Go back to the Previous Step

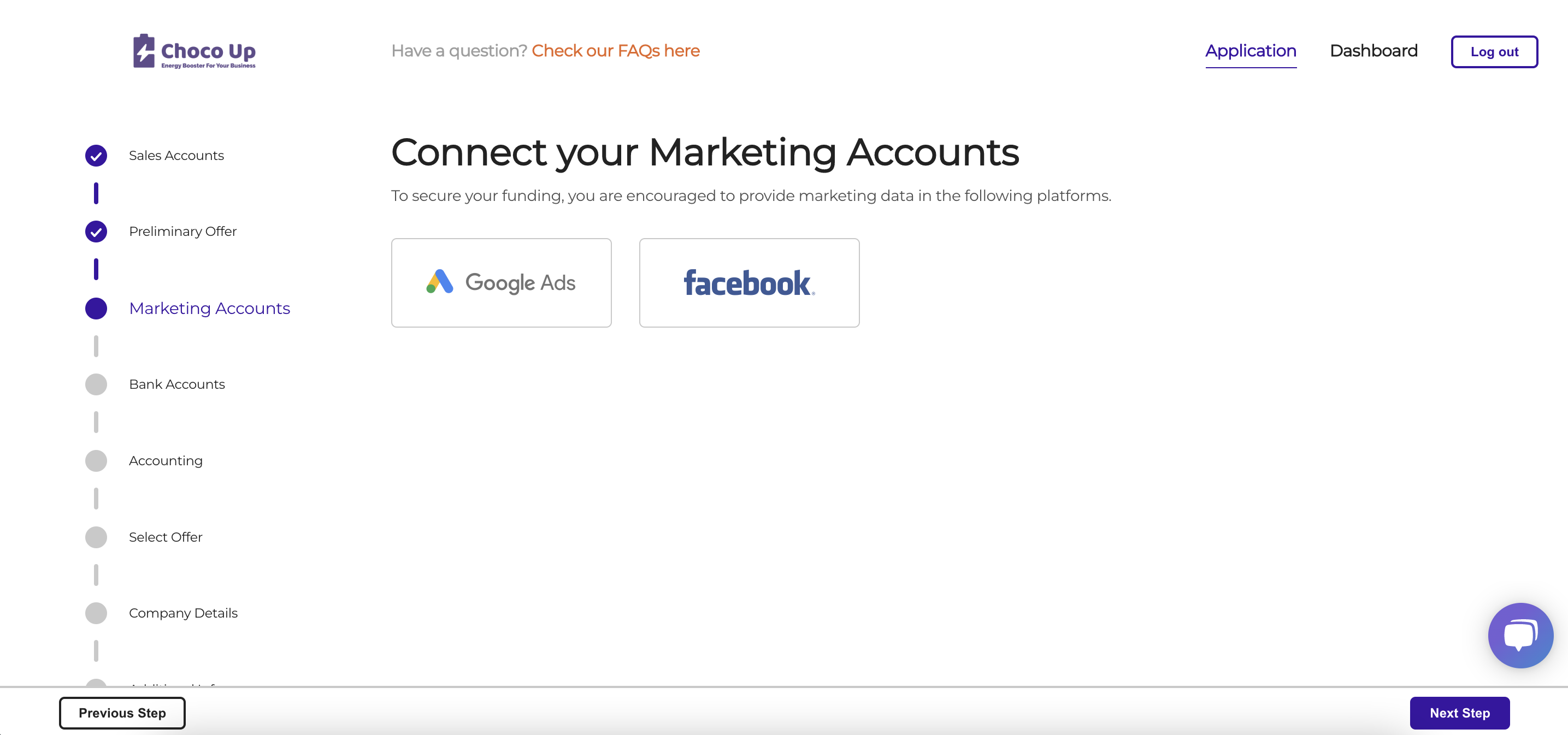click(122, 713)
